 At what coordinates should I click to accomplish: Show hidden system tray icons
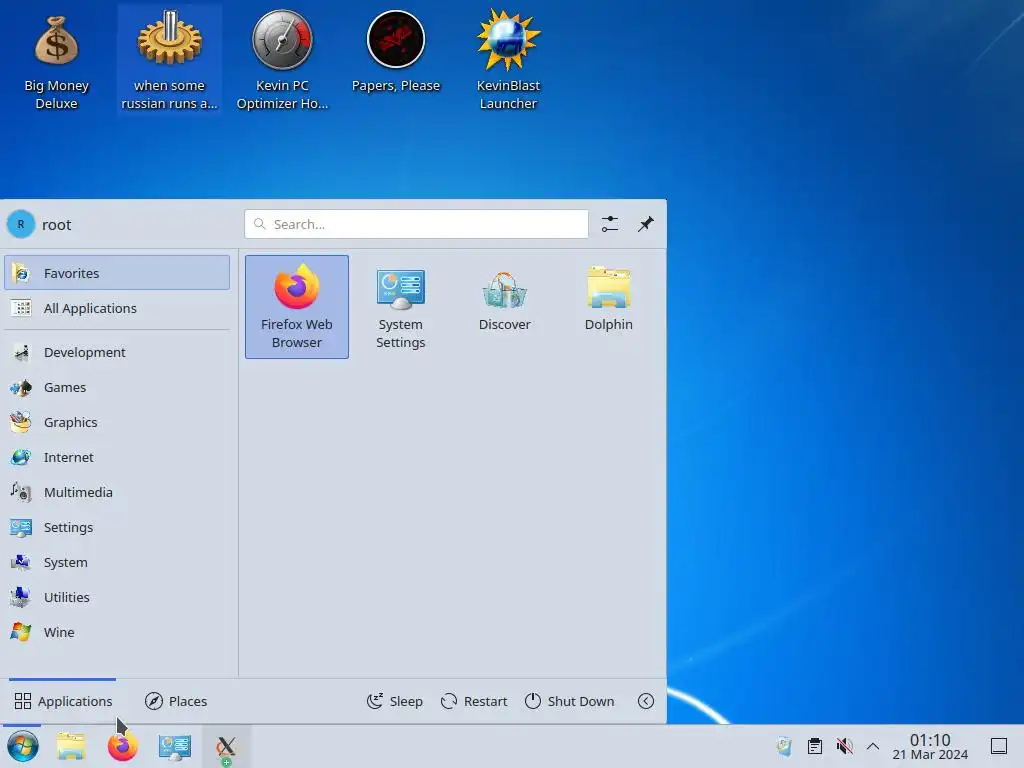point(872,746)
